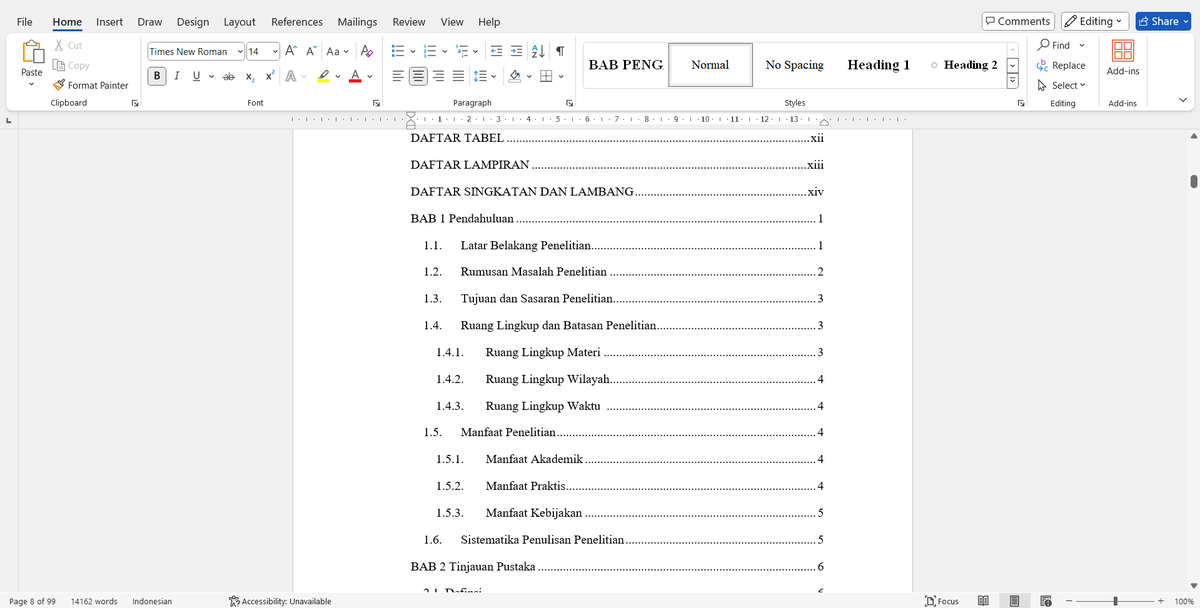Collapse the ribbon with chevron arrow

[1183, 100]
